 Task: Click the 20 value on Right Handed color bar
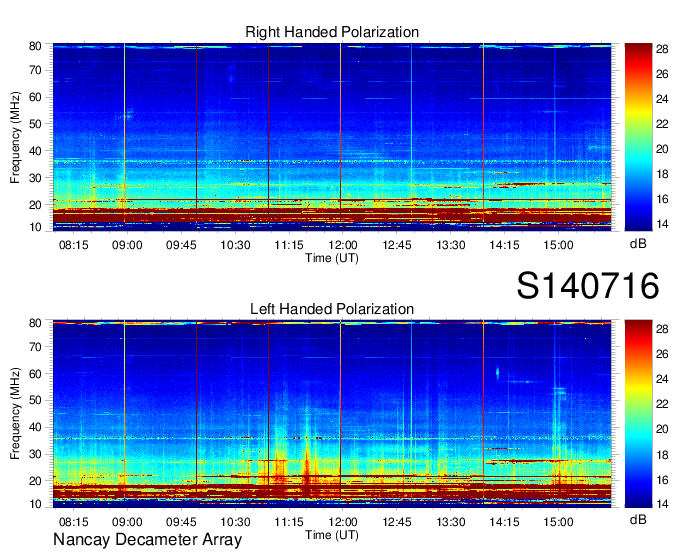(662, 150)
